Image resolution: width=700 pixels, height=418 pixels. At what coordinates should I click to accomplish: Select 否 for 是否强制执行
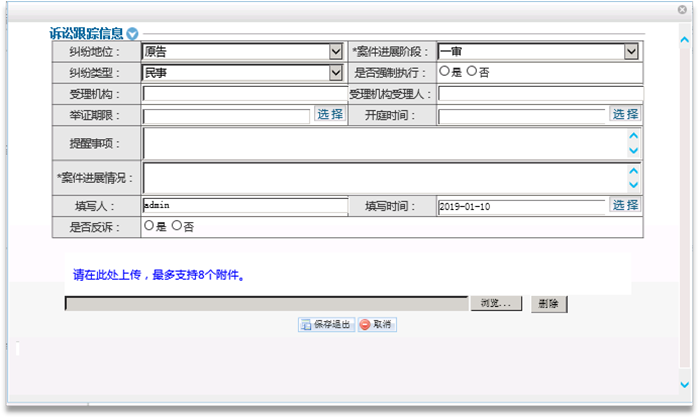[x=472, y=72]
